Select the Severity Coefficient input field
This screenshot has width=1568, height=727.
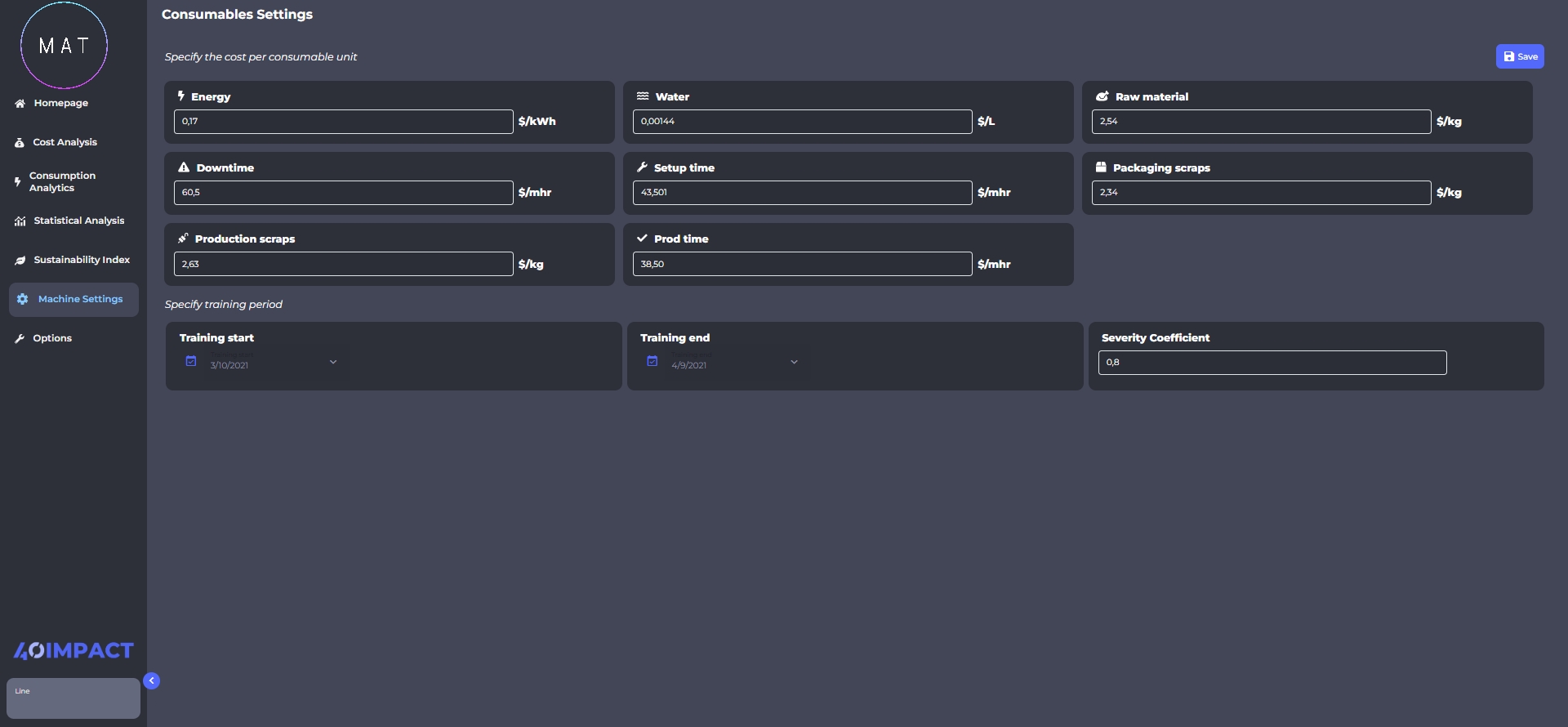(1272, 363)
